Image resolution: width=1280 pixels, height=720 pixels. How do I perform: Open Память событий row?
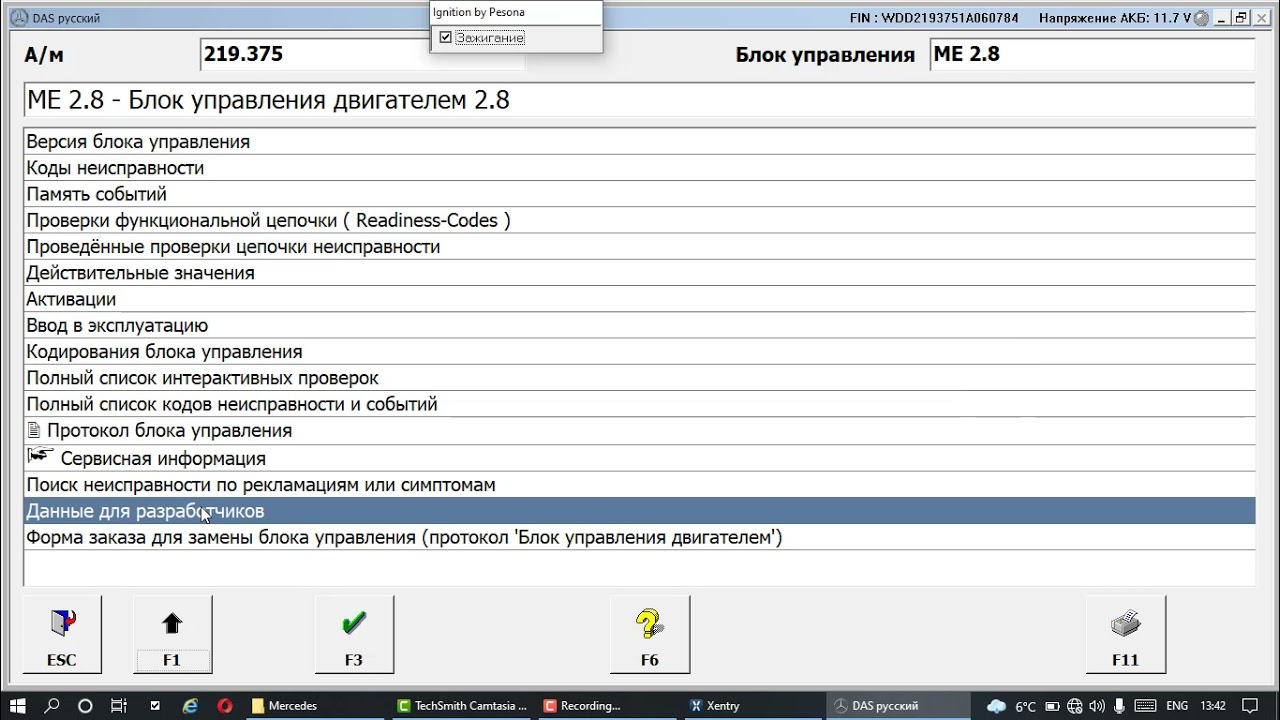[640, 194]
